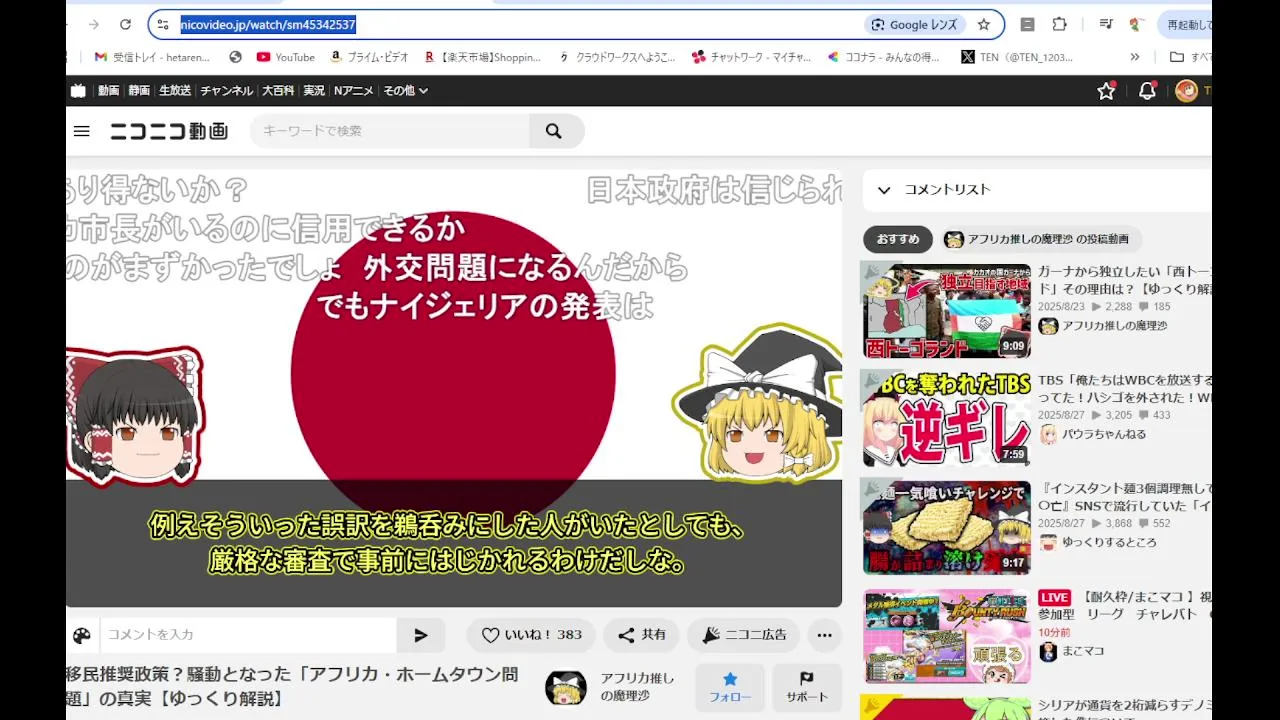Open the star favorites icon in Niconico header

click(1106, 91)
